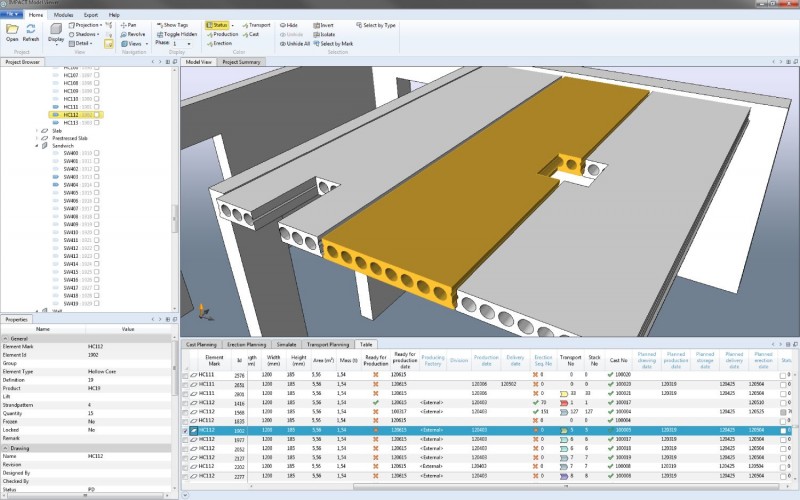800x500 pixels.
Task: Click Select by Type tool
Action: (376, 24)
